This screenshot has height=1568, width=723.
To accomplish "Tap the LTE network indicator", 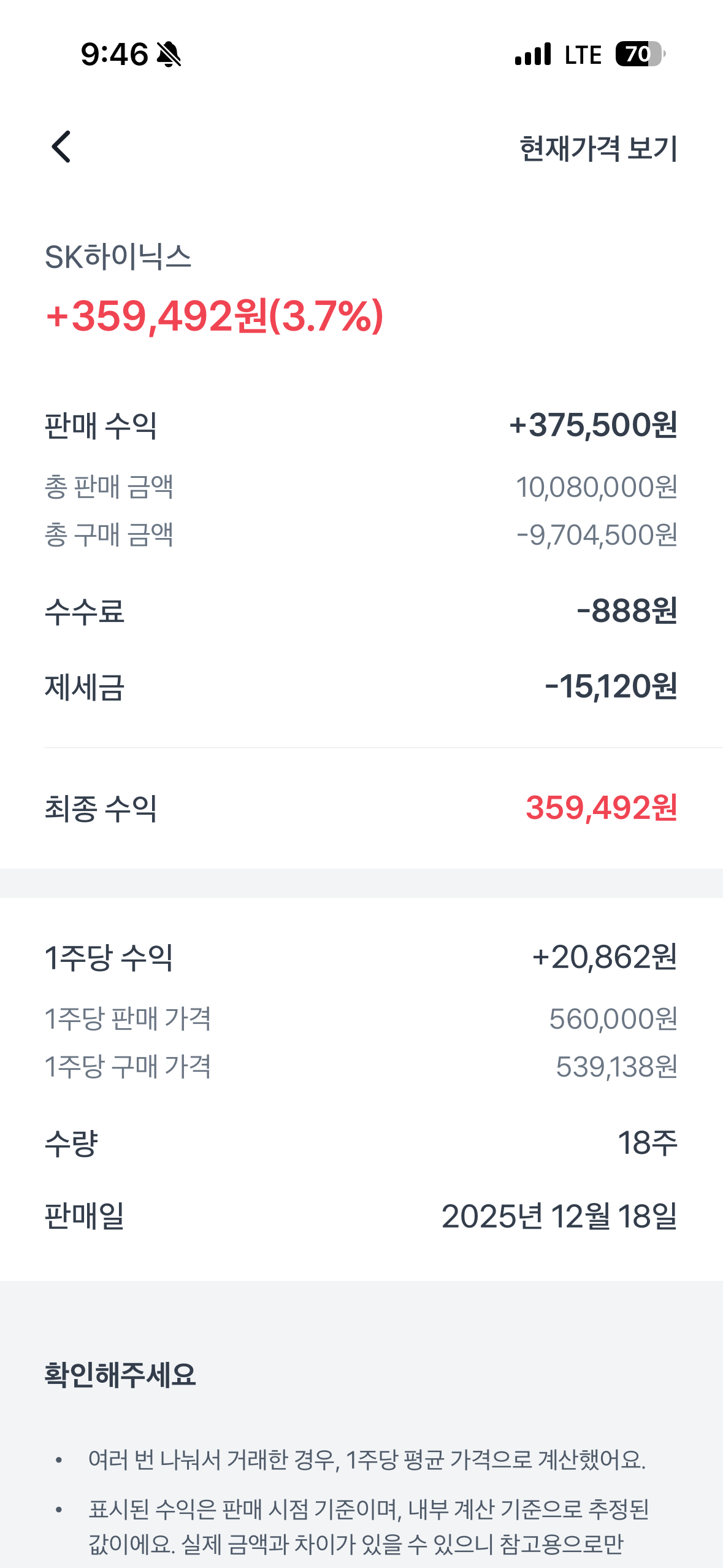I will click(583, 55).
